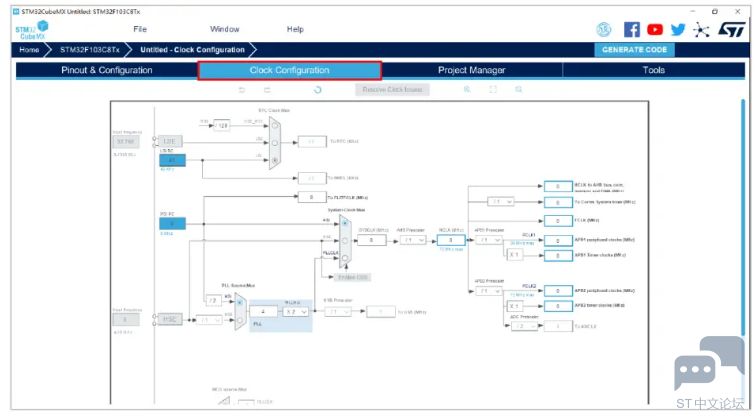Image resolution: width=753 pixels, height=419 pixels.
Task: Click the /128 HSE divider box
Action: [222, 125]
